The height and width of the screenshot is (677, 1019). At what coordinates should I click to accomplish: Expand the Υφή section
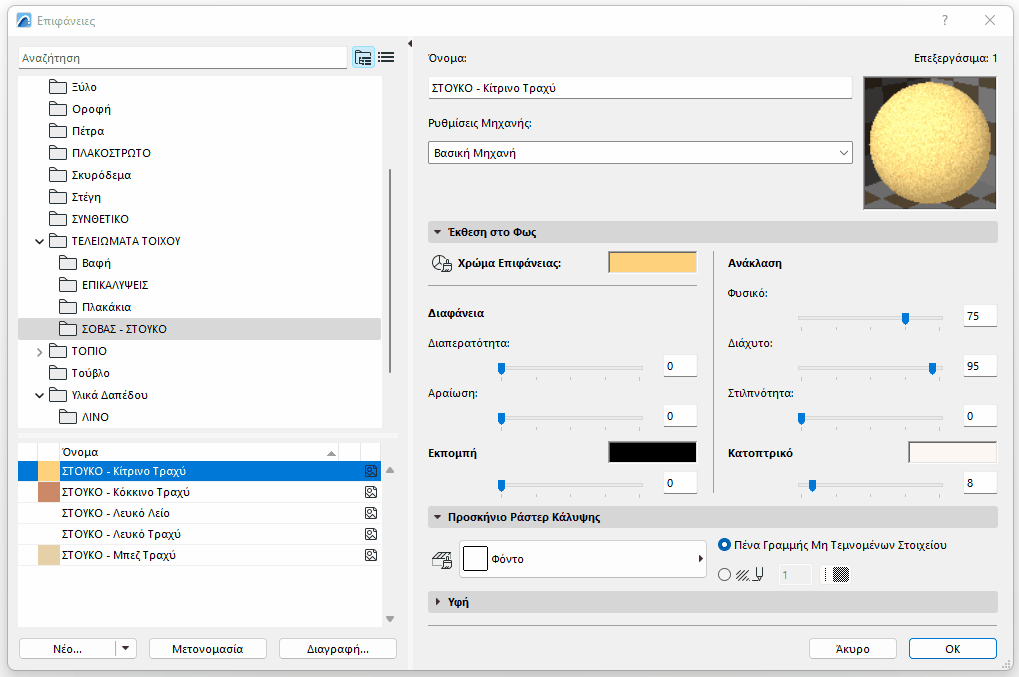(438, 602)
